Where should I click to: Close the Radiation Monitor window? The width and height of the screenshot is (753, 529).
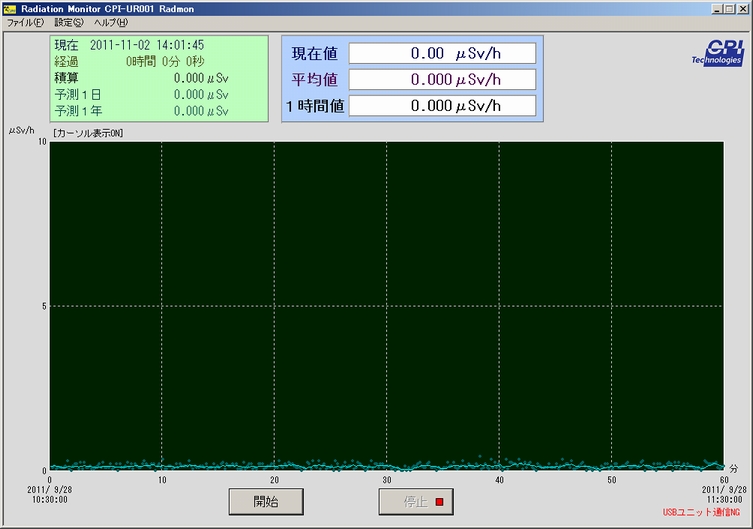coord(743,8)
